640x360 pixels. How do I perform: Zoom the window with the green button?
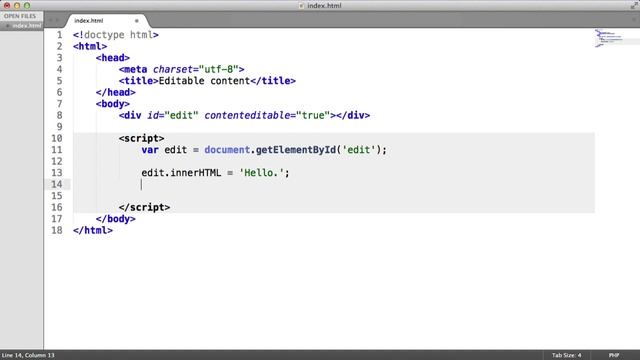[x=27, y=6]
